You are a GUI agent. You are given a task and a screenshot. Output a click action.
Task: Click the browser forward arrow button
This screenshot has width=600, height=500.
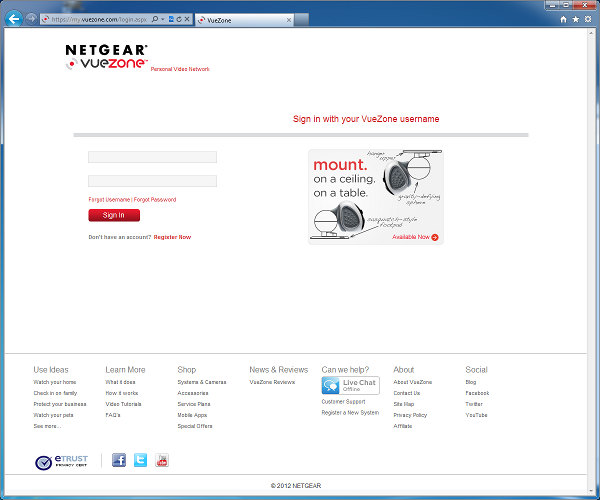[31, 18]
